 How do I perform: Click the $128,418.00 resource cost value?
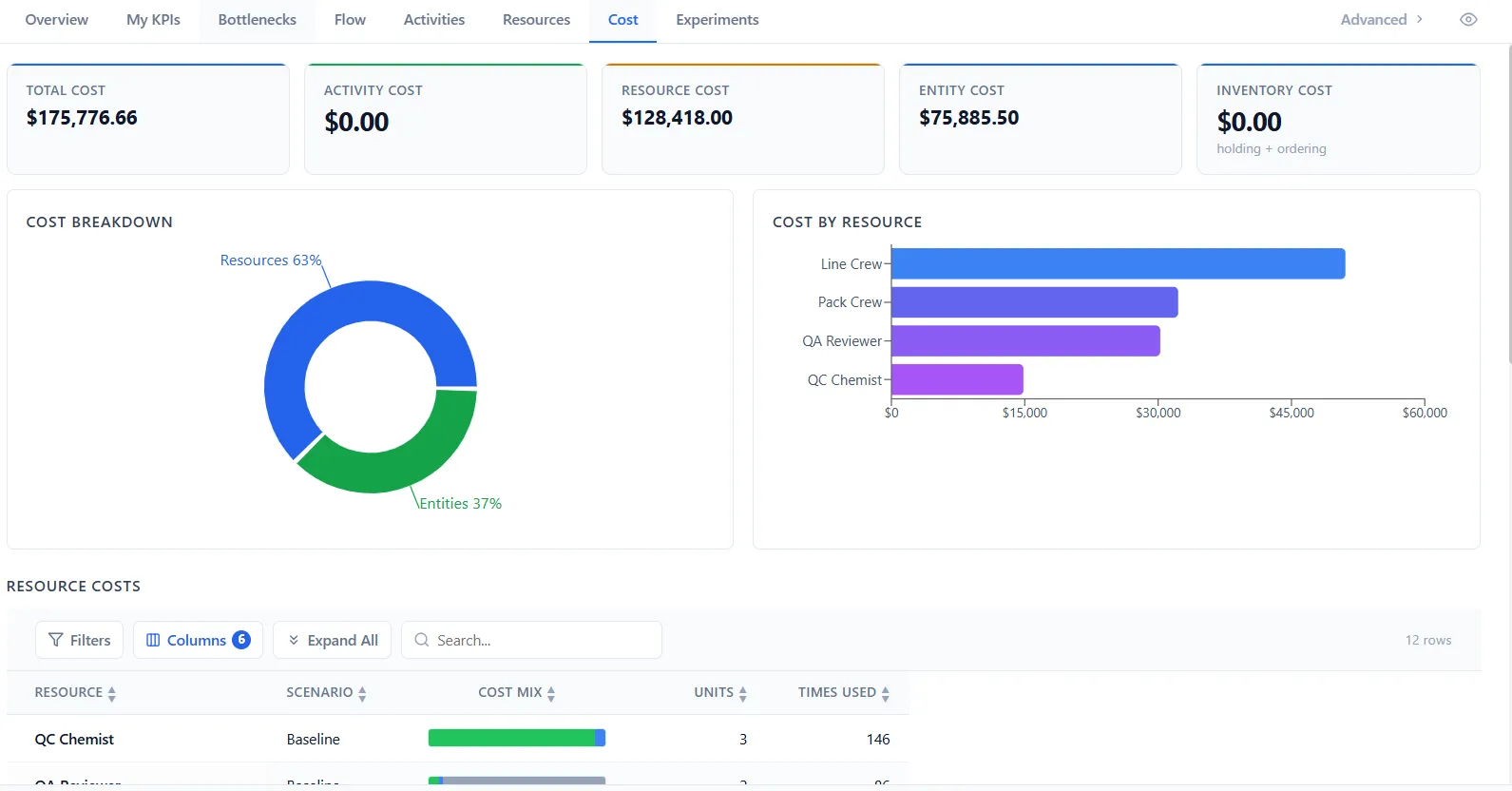click(677, 118)
